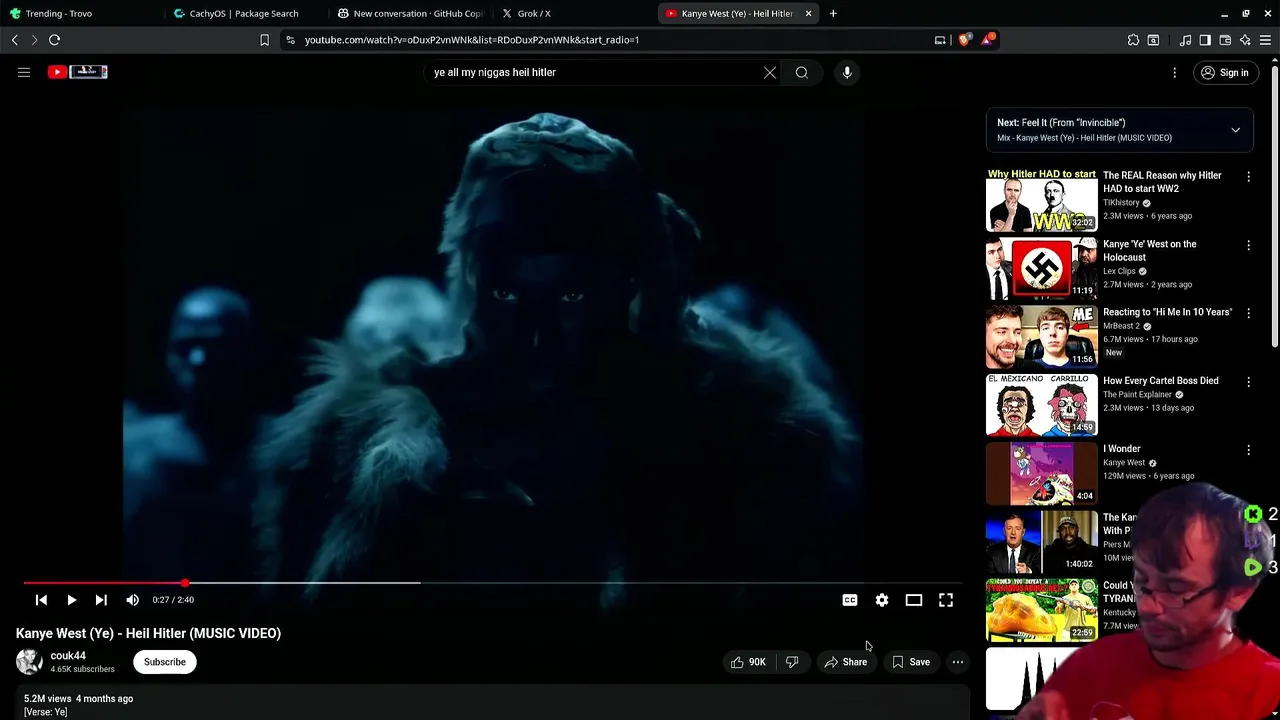The height and width of the screenshot is (720, 1280).
Task: Go to the YouTube home logo
Action: (x=77, y=72)
